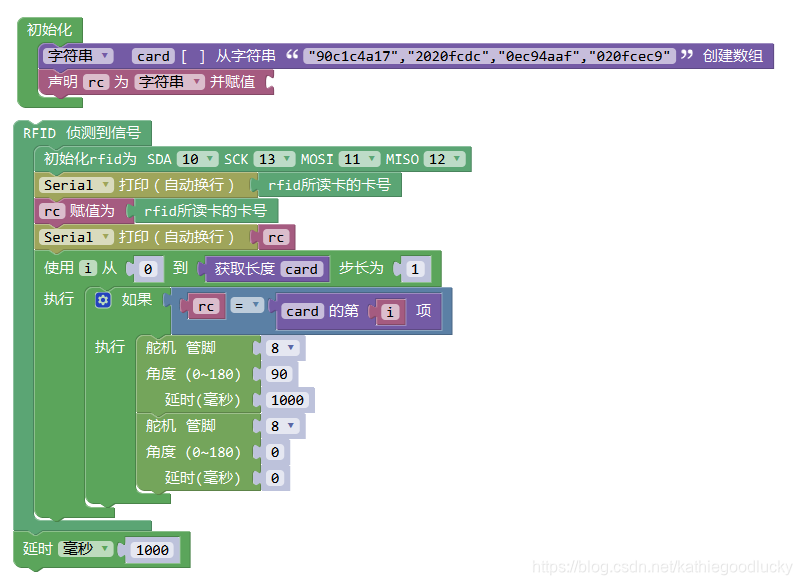Viewport: 802px width, 585px height.
Task: Edit the rc variable name in the 声明 block
Action: point(96,82)
